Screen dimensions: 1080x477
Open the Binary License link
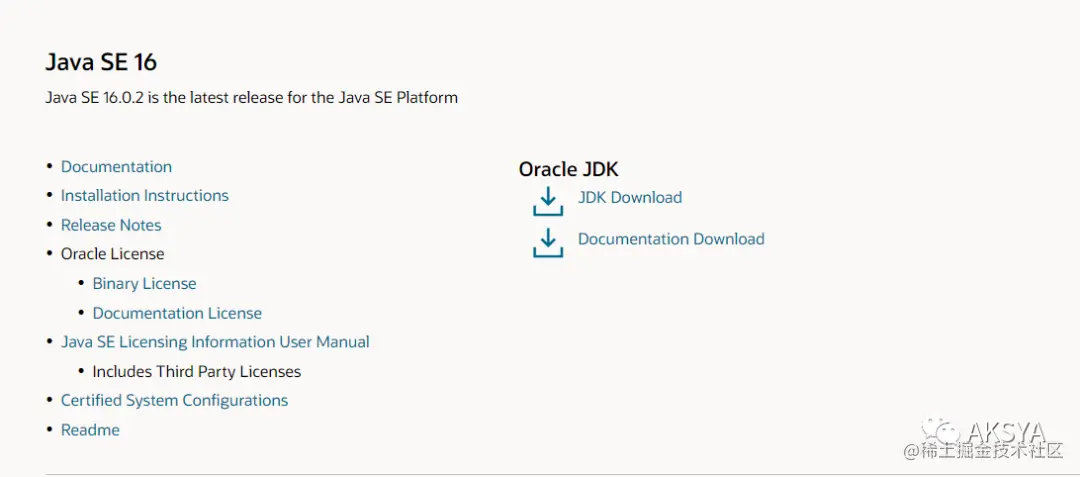144,284
